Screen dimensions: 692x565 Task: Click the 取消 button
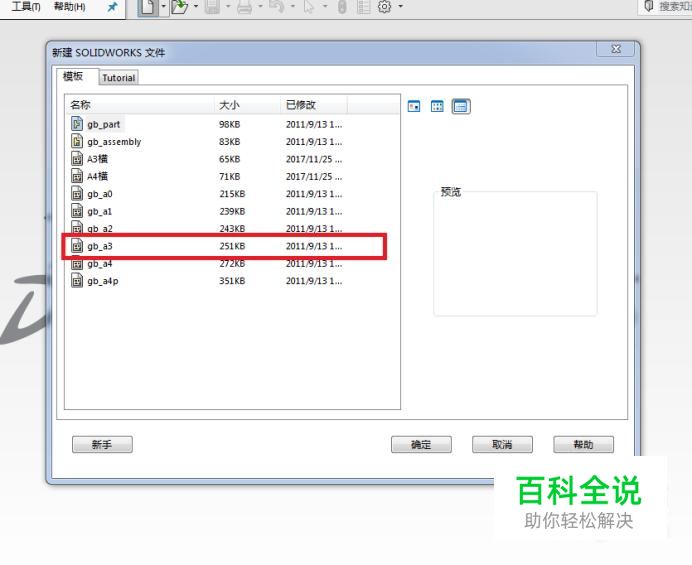502,444
